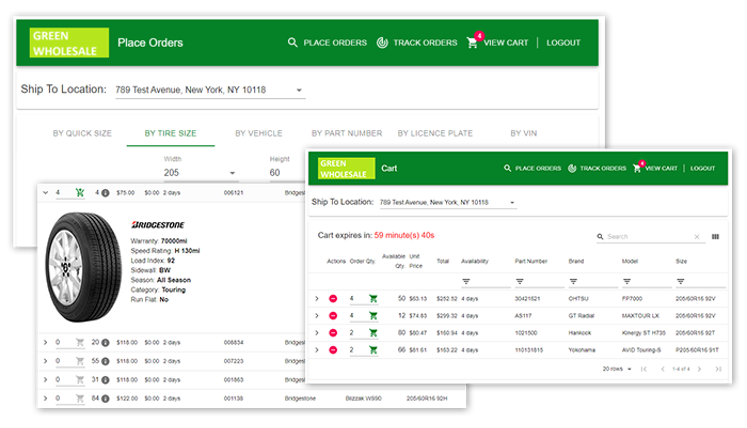Click the Cart search input field
Image resolution: width=747 pixels, height=428 pixels.
pyautogui.click(x=649, y=236)
